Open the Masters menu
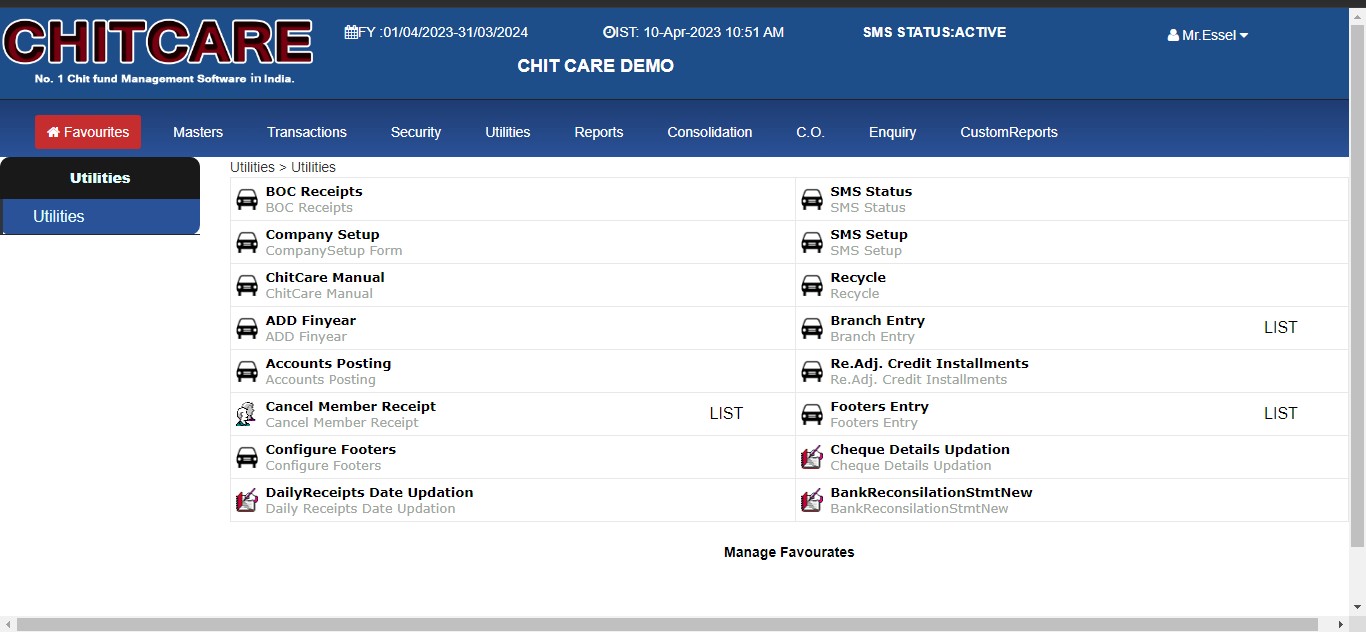1366x632 pixels. (x=198, y=132)
